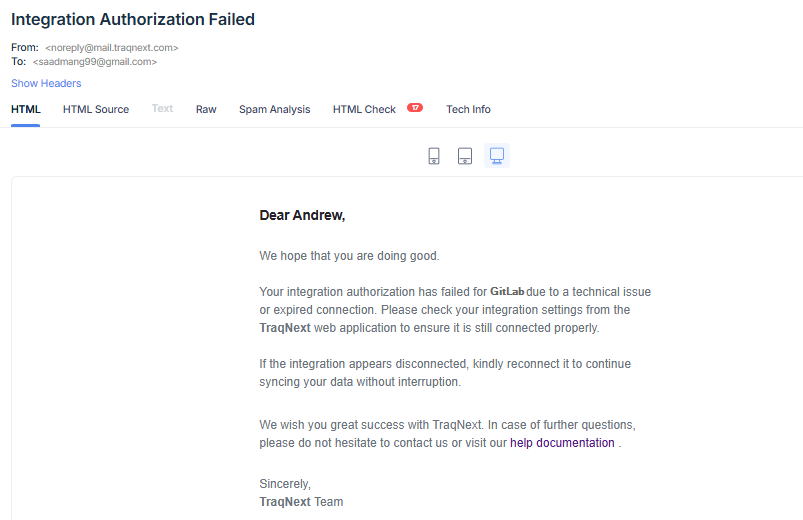The height and width of the screenshot is (520, 803).
Task: Click sender address noreply@mail.traqnext.com
Action: (x=112, y=47)
